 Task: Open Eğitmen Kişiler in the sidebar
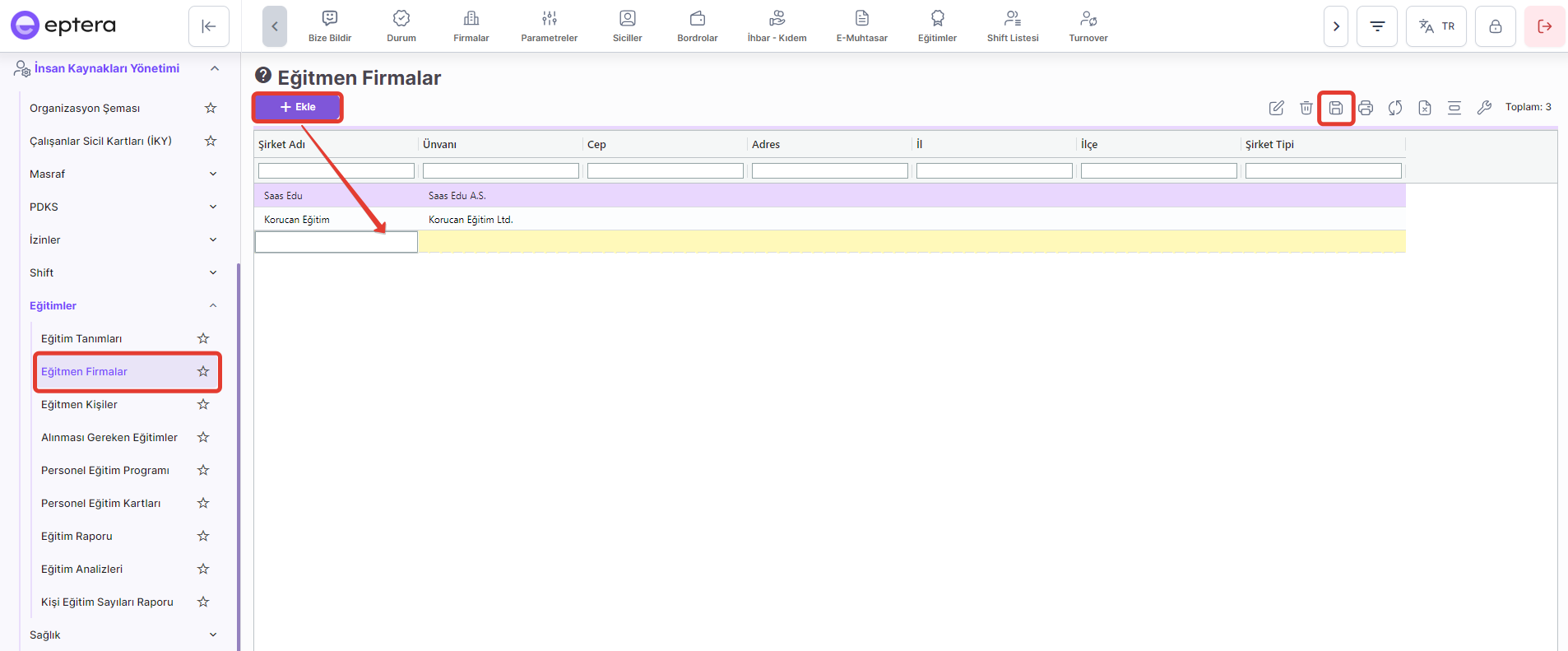(80, 404)
